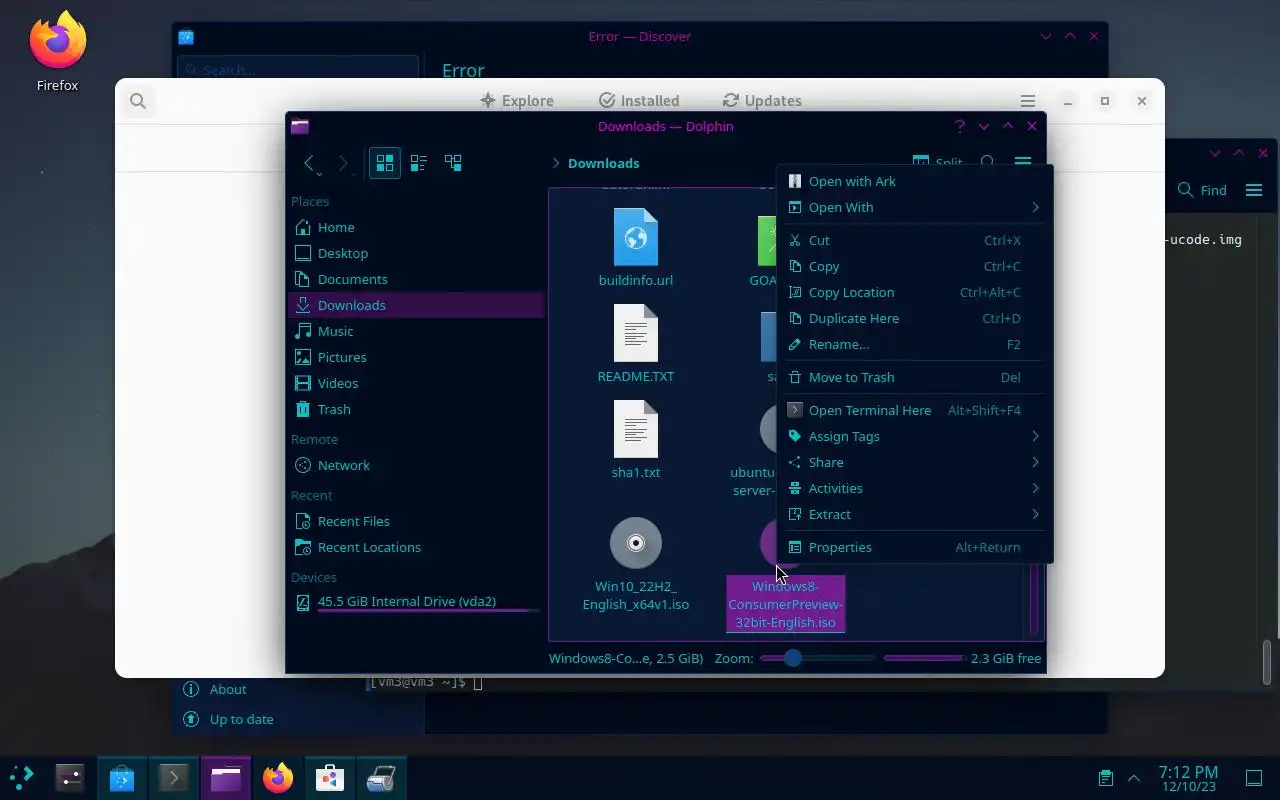Choose Copy from context menu
This screenshot has width=1280, height=800.
(915, 266)
